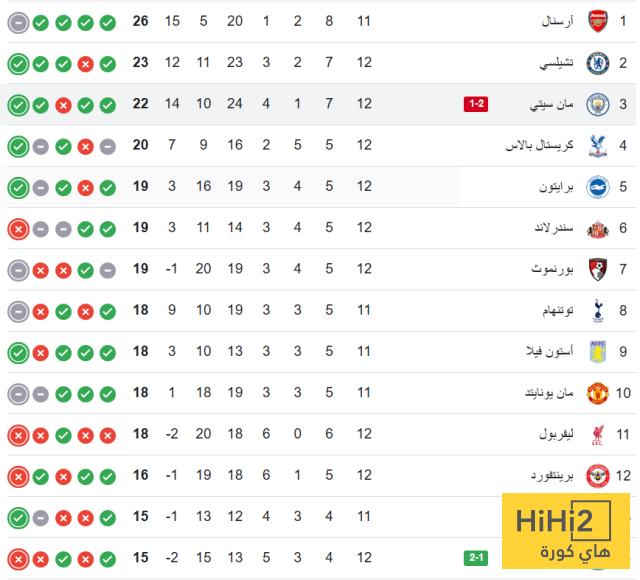
Task: Click the Manchester United crest
Action: click(x=597, y=393)
